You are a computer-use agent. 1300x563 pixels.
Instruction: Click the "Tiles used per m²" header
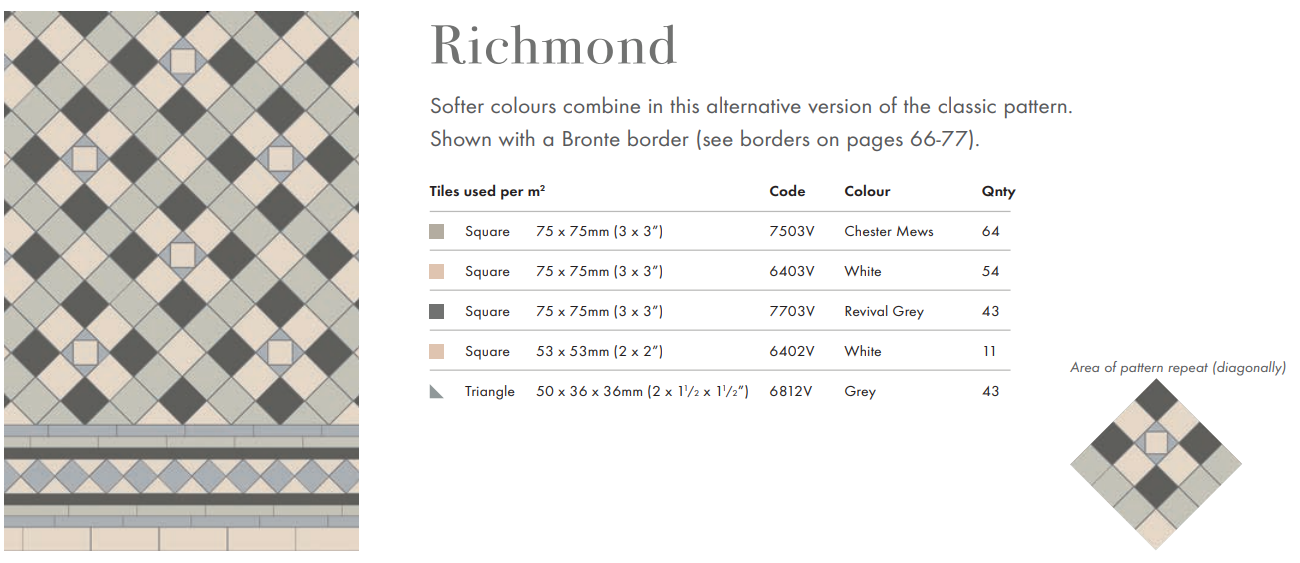click(x=487, y=191)
